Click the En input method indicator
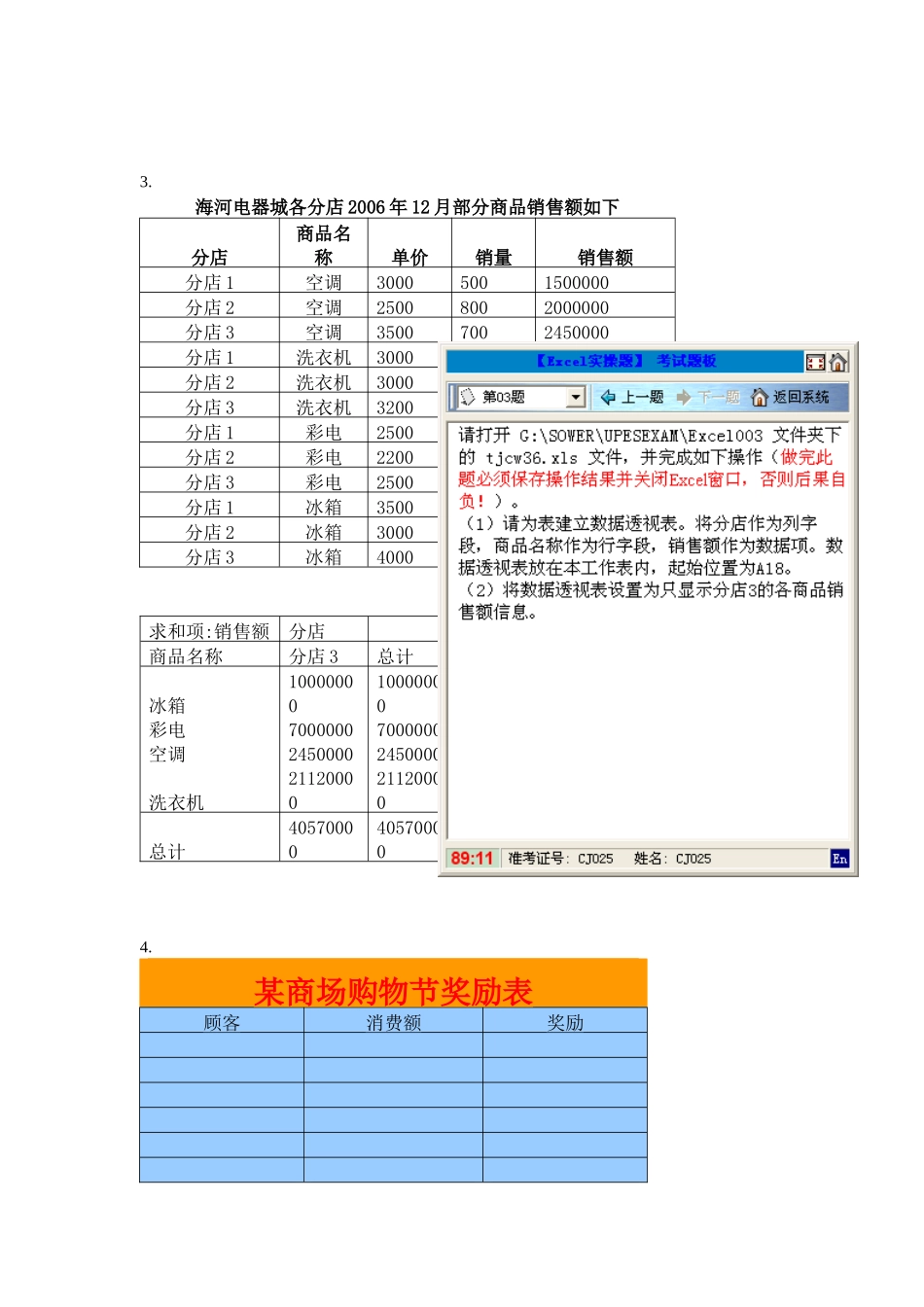The image size is (924, 1307). [839, 859]
